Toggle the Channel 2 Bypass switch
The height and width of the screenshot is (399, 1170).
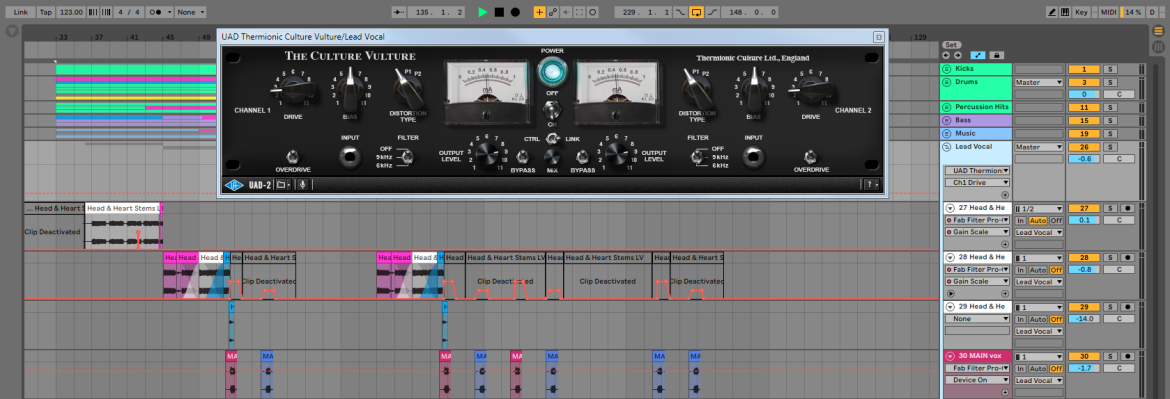pos(583,157)
